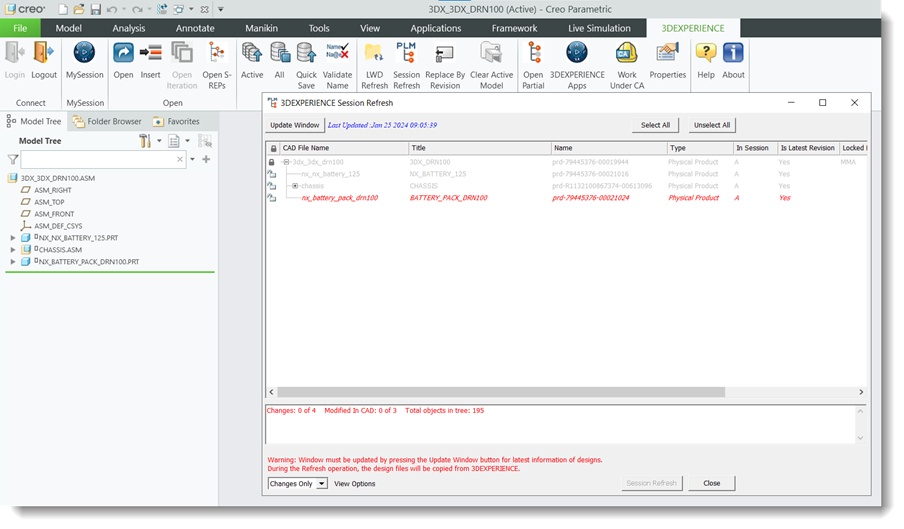Open the Model Tree settings dropdown arrow
Screen dimensions: 904x529
(x=159, y=141)
